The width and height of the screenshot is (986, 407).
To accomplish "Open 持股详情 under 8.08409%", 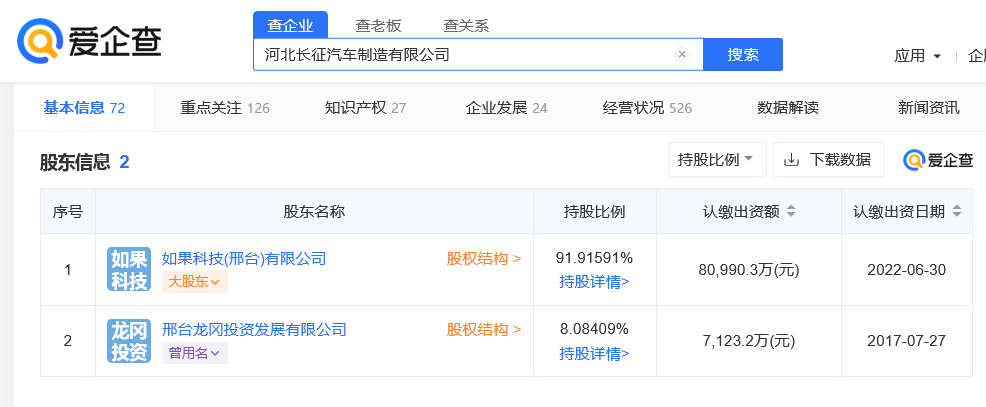I will pos(594,354).
